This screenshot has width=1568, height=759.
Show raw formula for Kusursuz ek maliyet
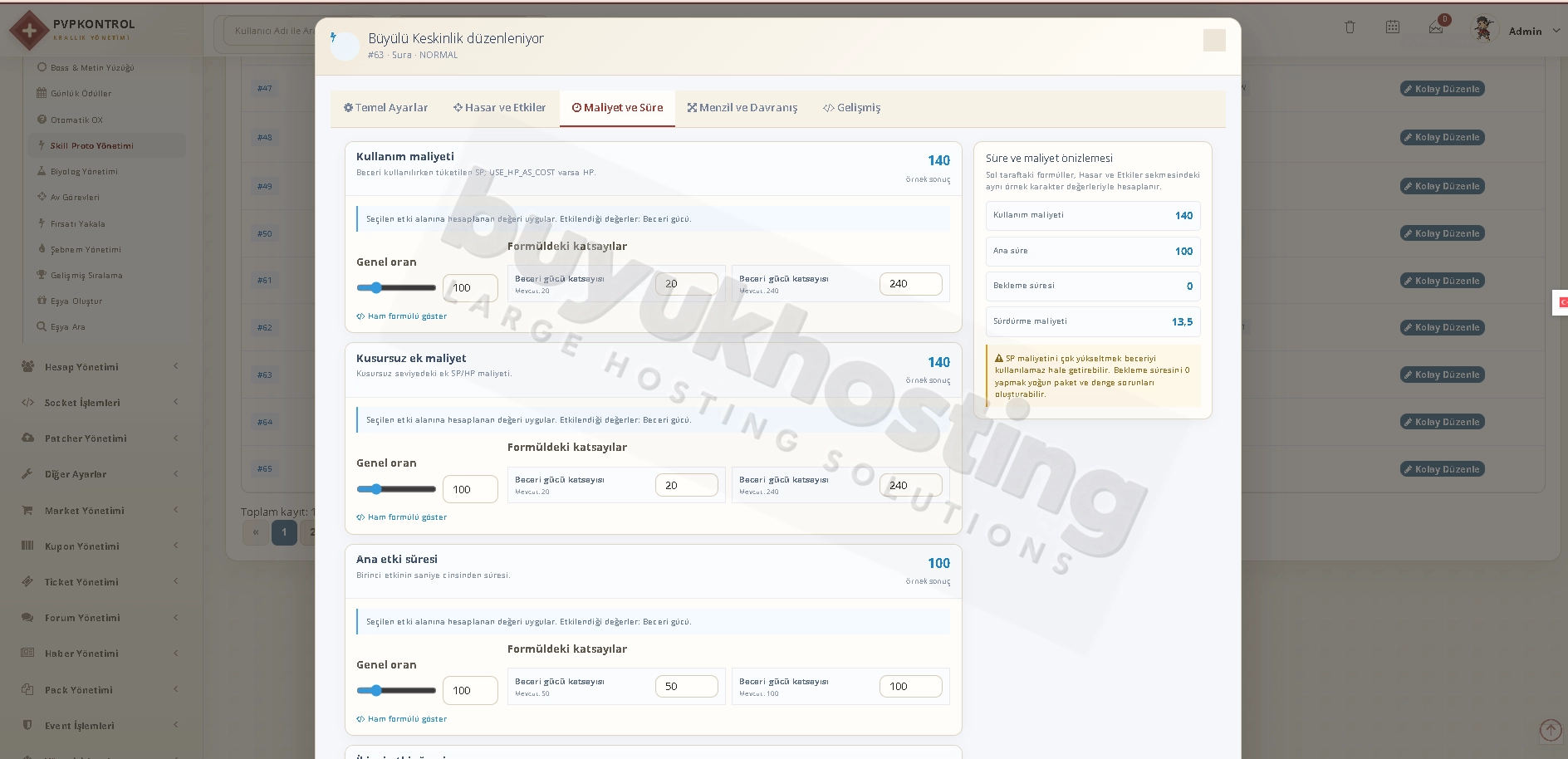402,517
